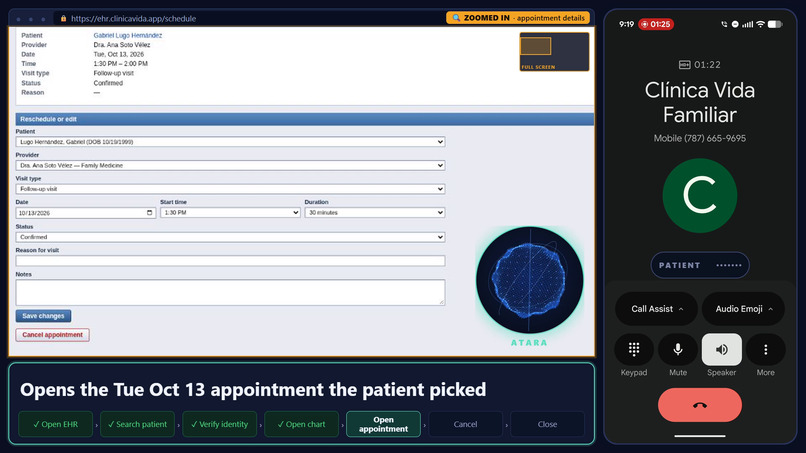Mute the call microphone
Image resolution: width=806 pixels, height=453 pixels.
pyautogui.click(x=678, y=350)
